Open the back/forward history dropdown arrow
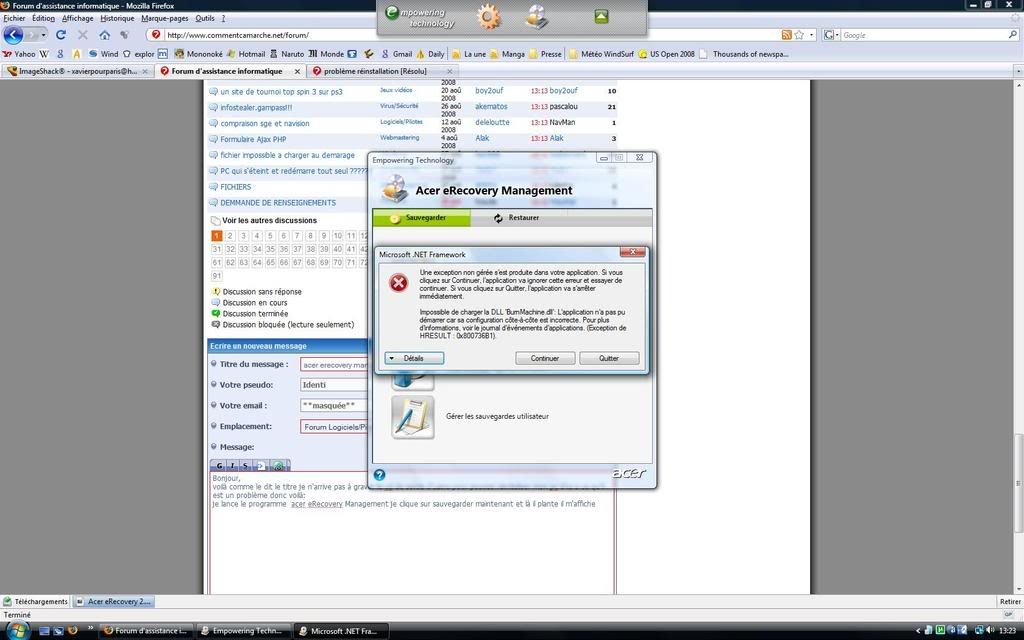The width and height of the screenshot is (1024, 640). coord(44,35)
